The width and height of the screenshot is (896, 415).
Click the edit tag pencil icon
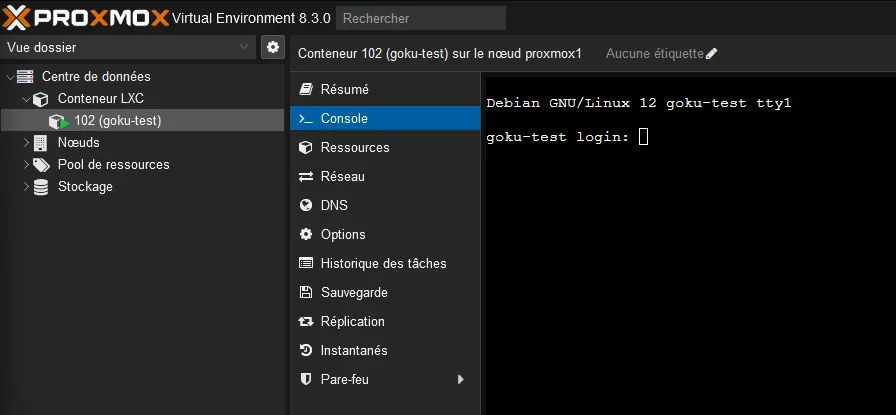pyautogui.click(x=711, y=54)
